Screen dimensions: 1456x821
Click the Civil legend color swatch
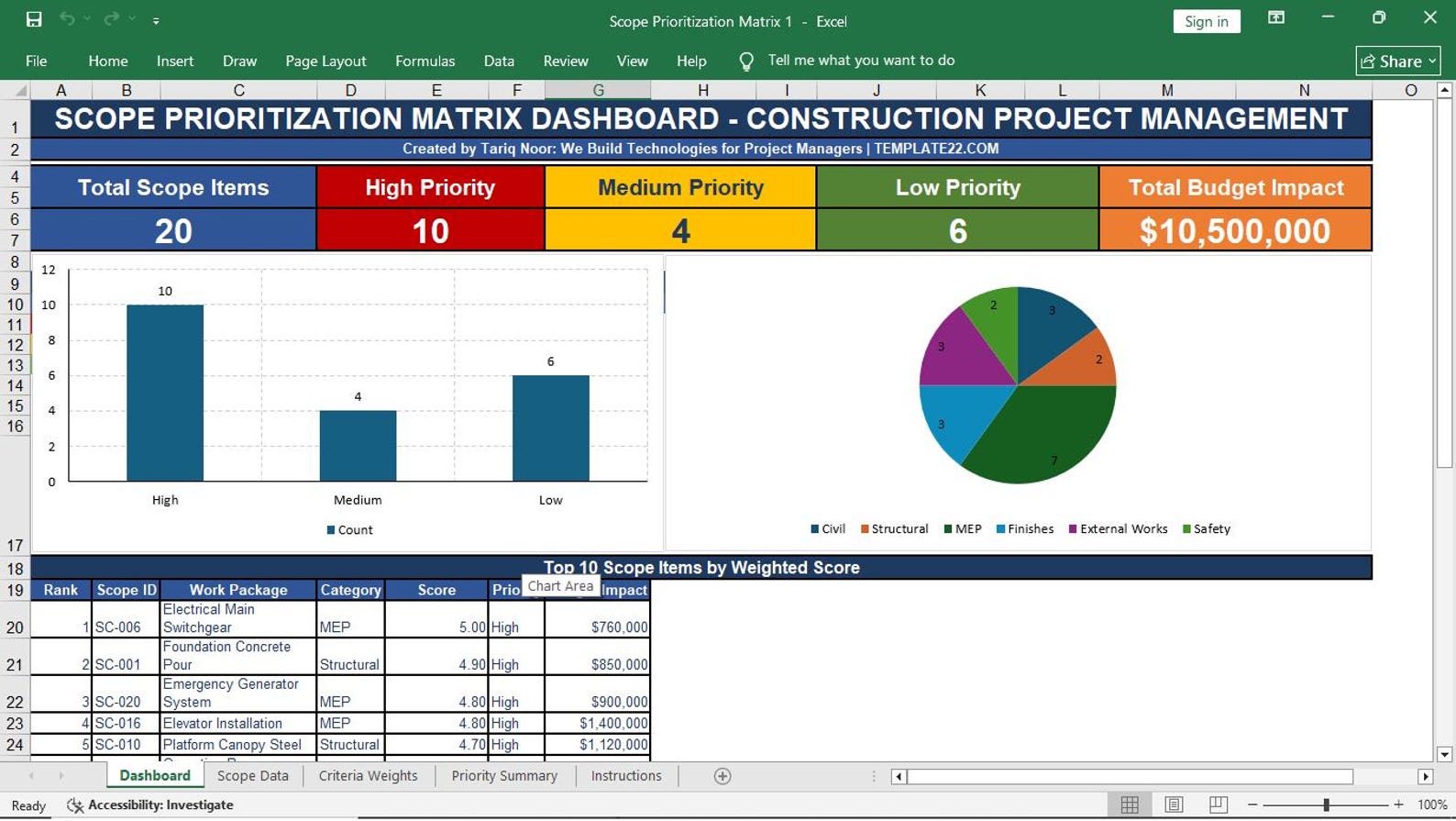[x=814, y=529]
